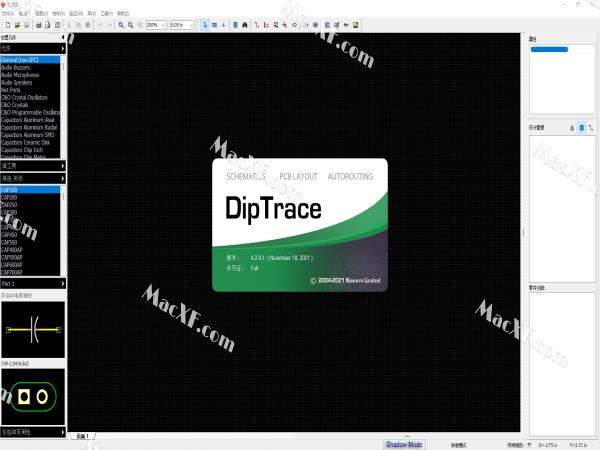Click the Redo arrow icon
The height and width of the screenshot is (450, 600).
pyautogui.click(x=109, y=25)
